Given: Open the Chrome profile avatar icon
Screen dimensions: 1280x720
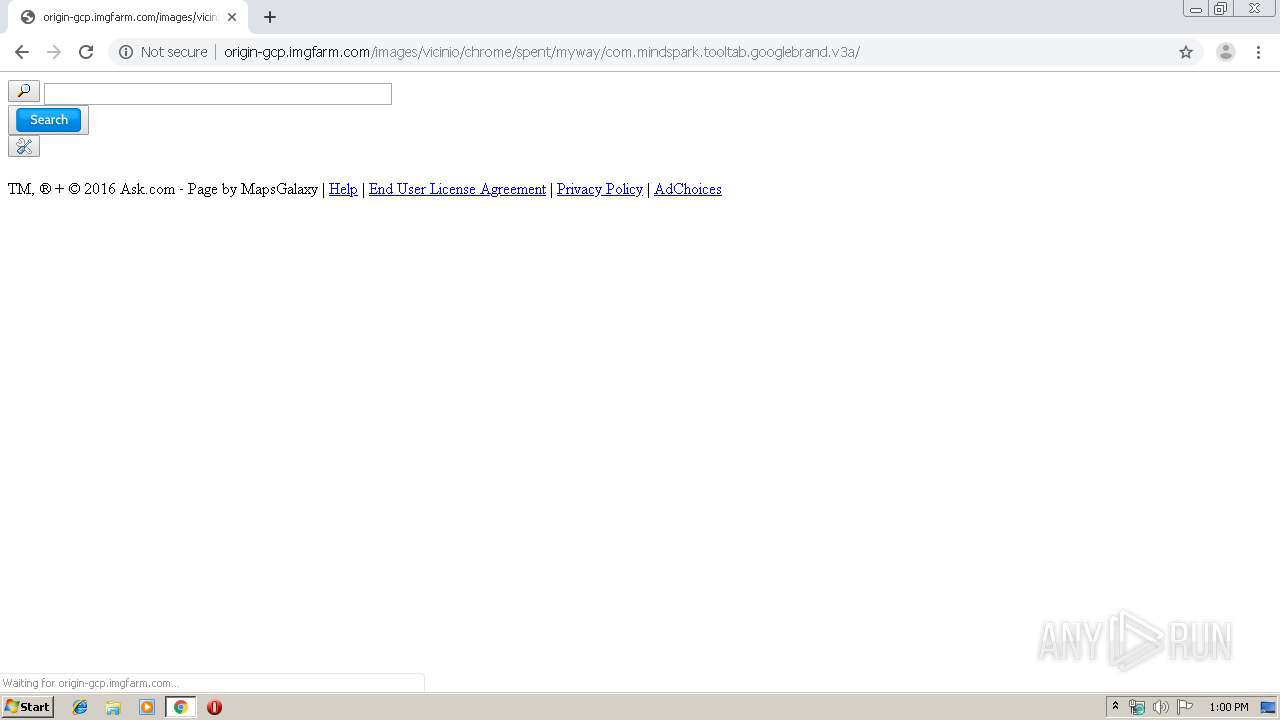Looking at the screenshot, I should pyautogui.click(x=1226, y=52).
